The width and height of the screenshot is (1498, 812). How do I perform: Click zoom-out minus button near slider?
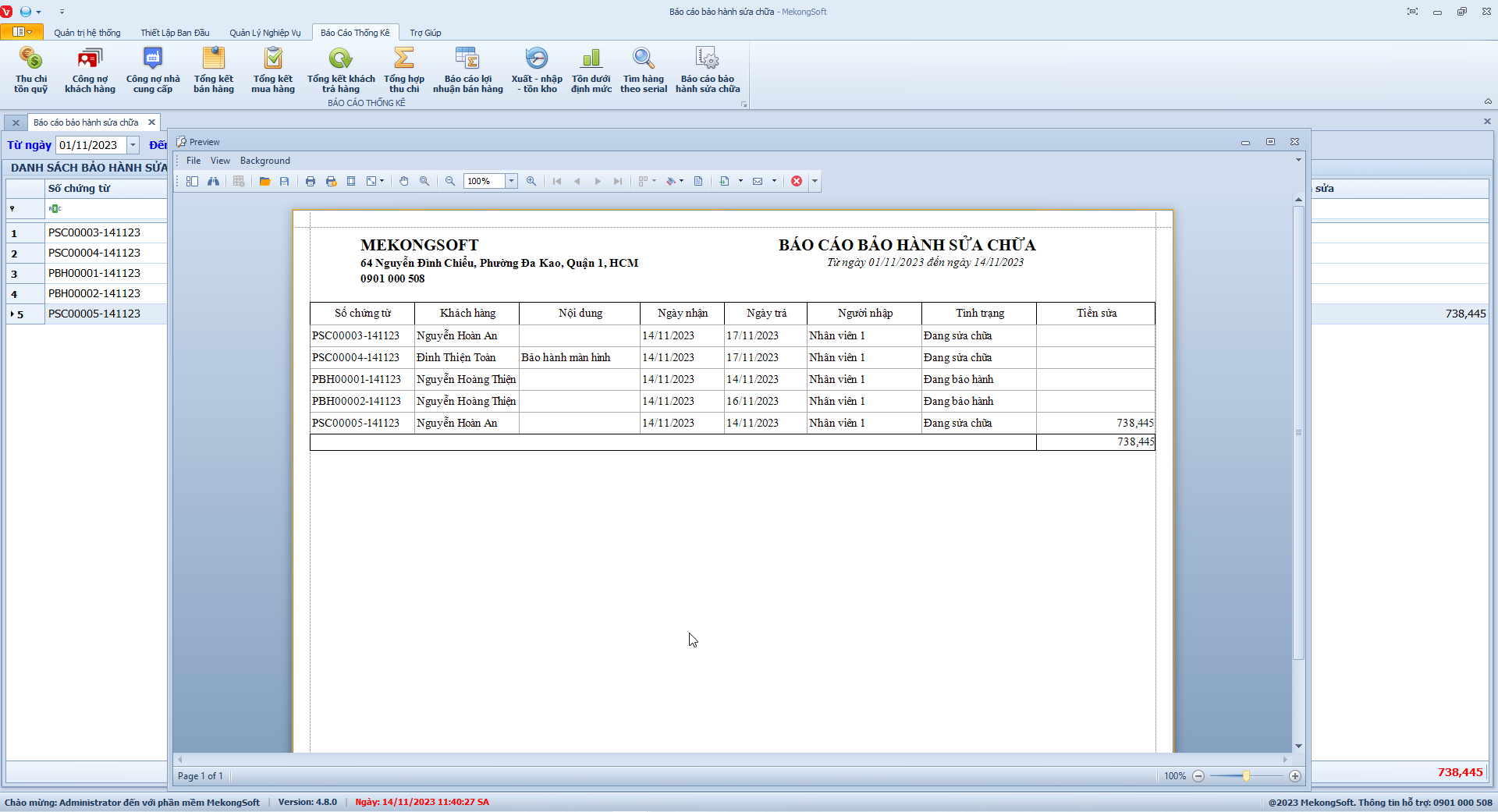[1198, 775]
